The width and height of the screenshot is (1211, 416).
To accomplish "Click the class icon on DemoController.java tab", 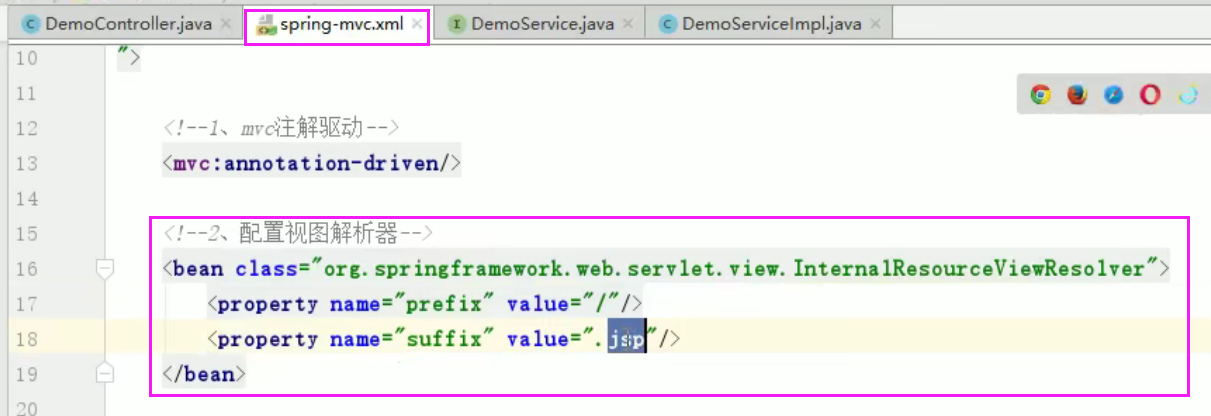I will (x=30, y=24).
